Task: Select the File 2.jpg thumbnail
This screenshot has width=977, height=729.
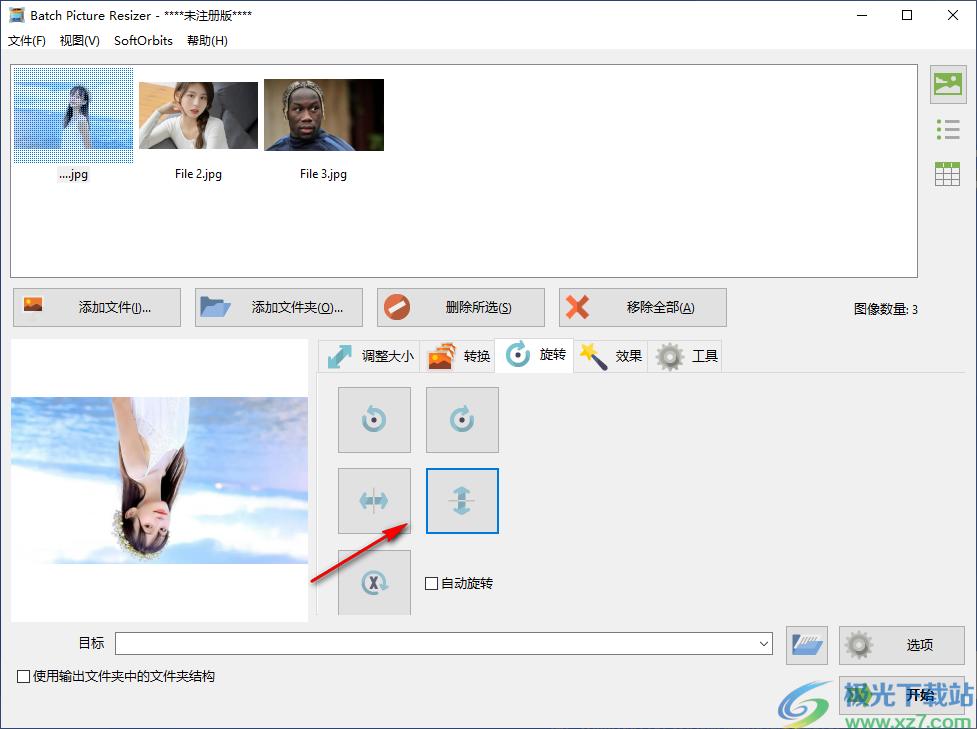Action: pyautogui.click(x=198, y=116)
